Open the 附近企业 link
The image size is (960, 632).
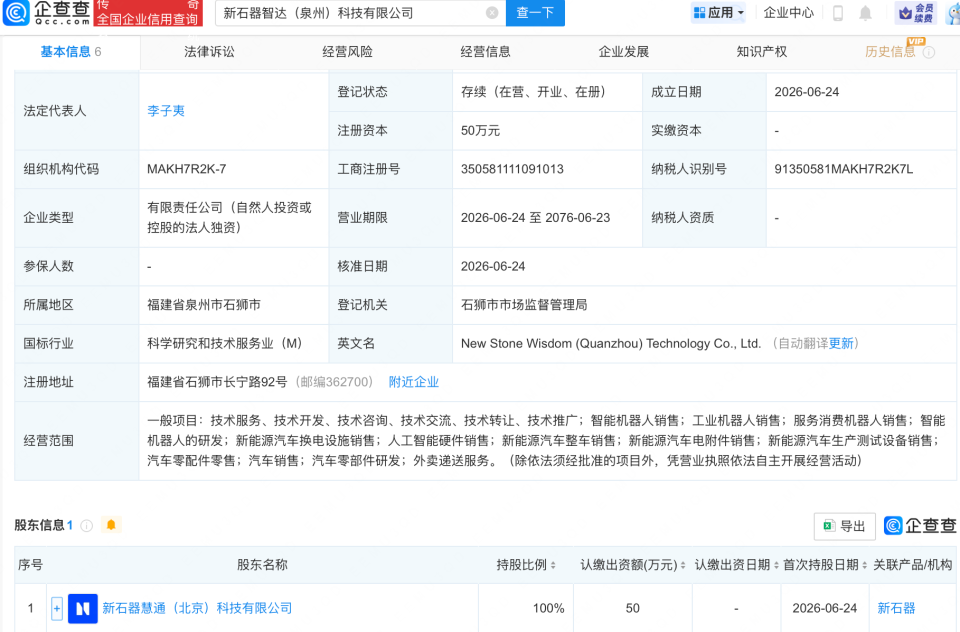click(414, 382)
